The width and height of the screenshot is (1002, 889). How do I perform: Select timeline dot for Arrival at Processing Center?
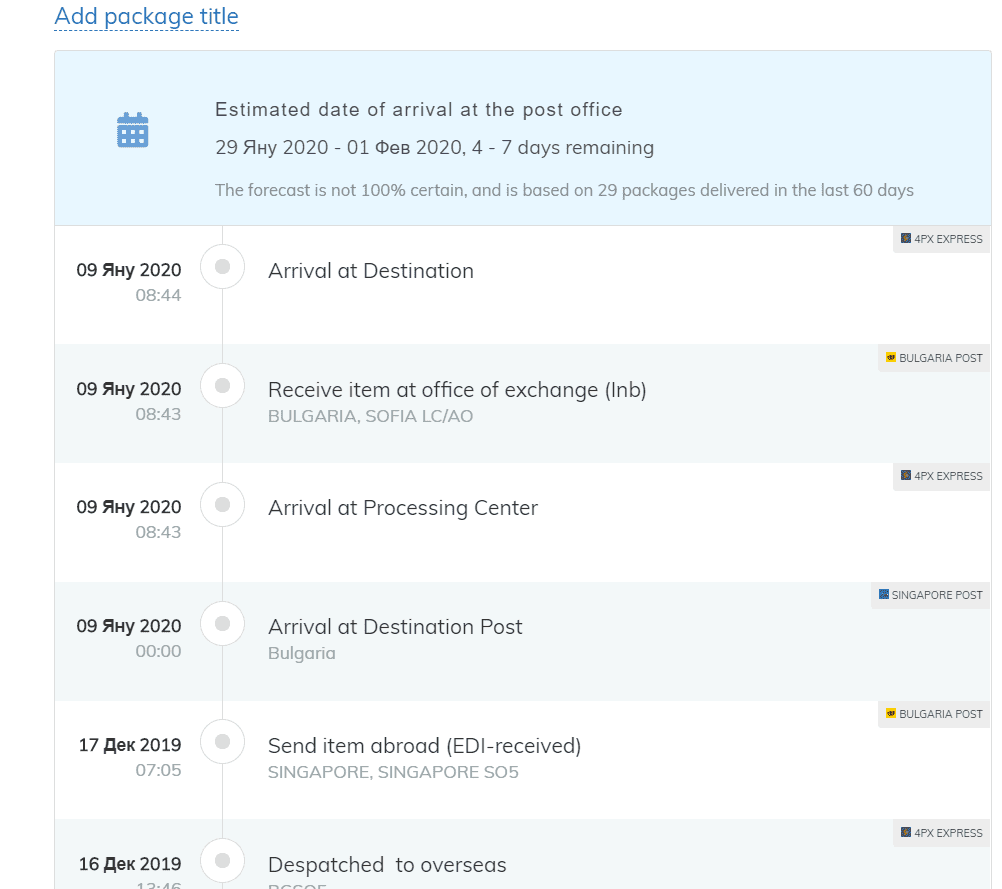point(223,504)
